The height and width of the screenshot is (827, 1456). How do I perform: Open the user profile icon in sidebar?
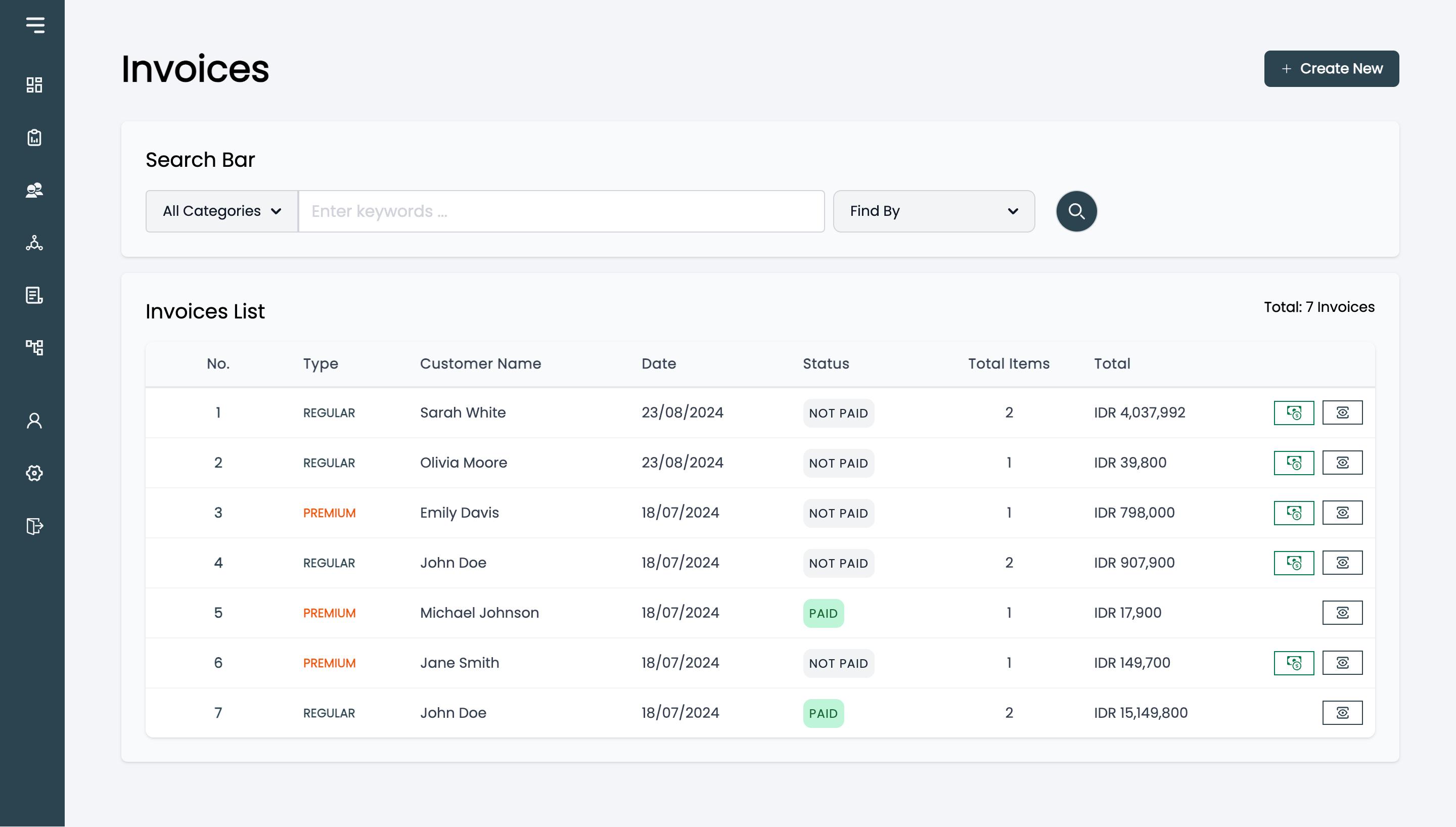35,421
